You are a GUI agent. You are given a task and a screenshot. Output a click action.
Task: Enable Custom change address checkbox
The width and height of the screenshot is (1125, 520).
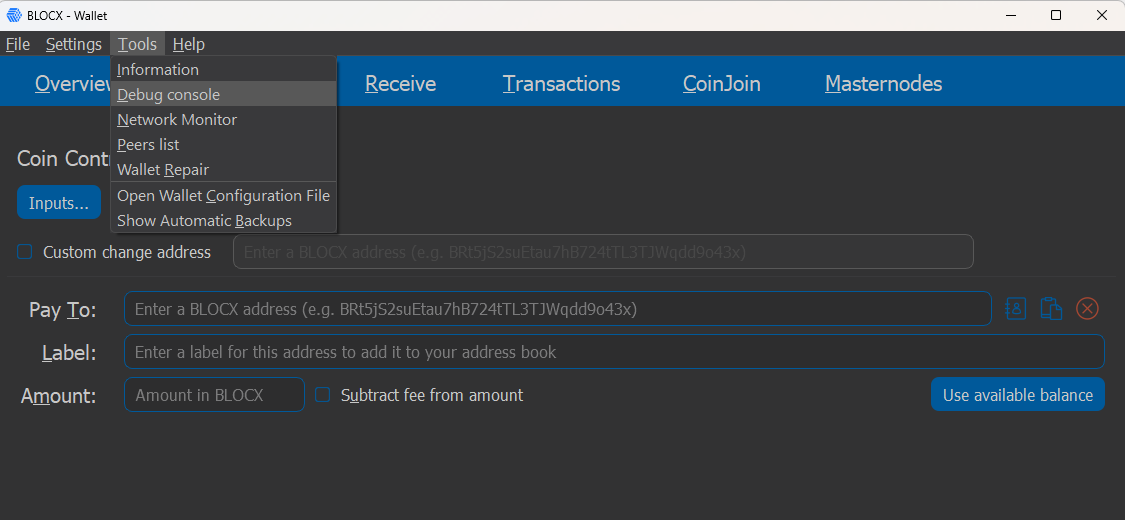(25, 252)
